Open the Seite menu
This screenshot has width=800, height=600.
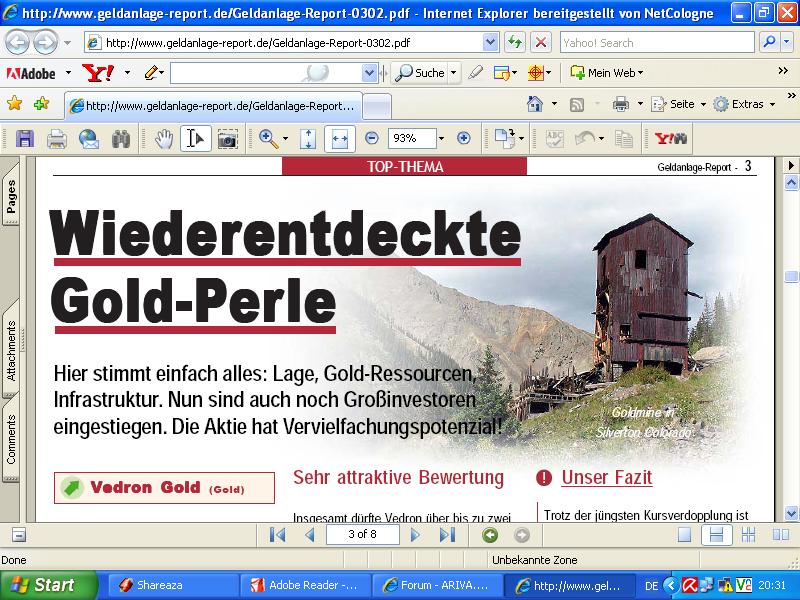pyautogui.click(x=678, y=104)
